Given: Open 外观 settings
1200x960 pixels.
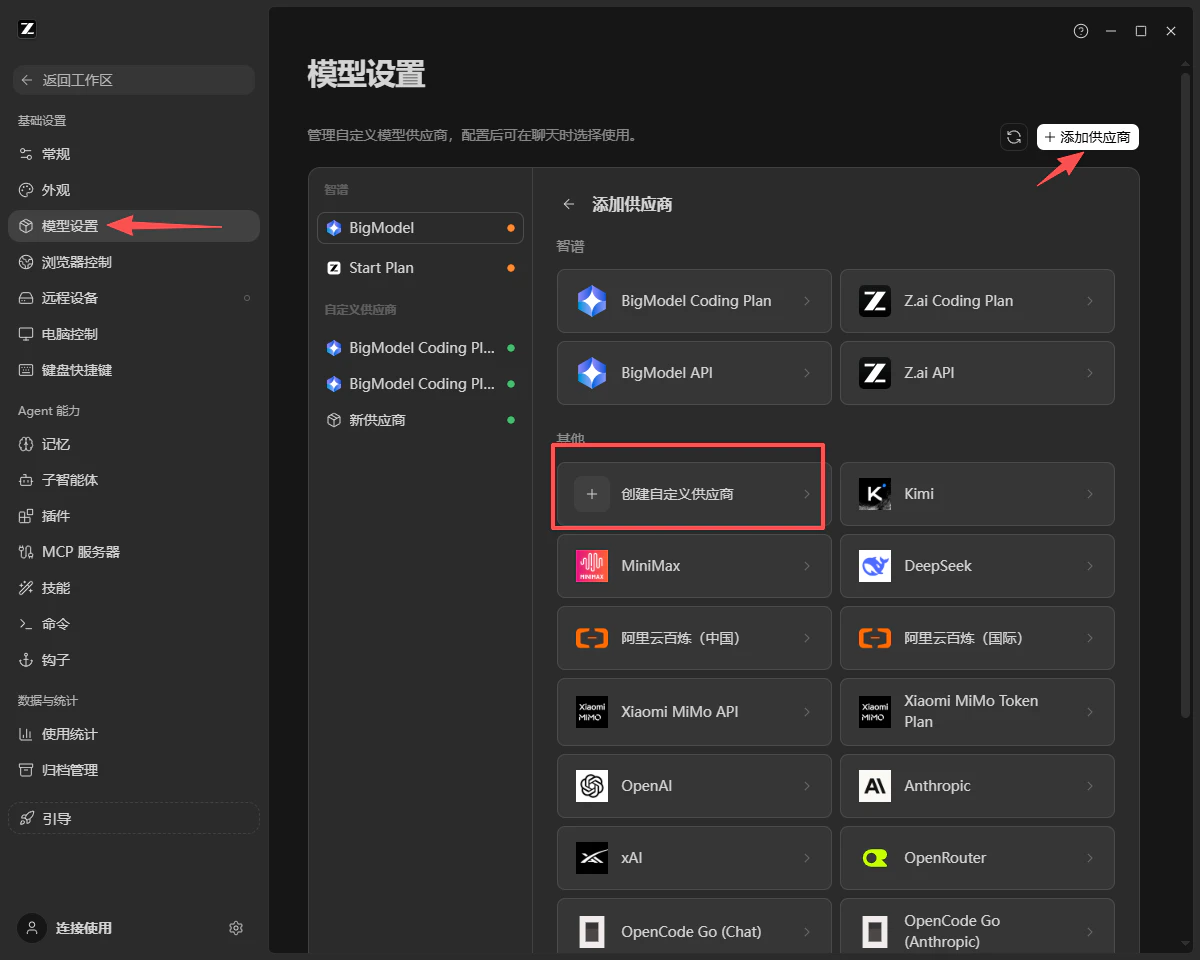Looking at the screenshot, I should point(133,190).
